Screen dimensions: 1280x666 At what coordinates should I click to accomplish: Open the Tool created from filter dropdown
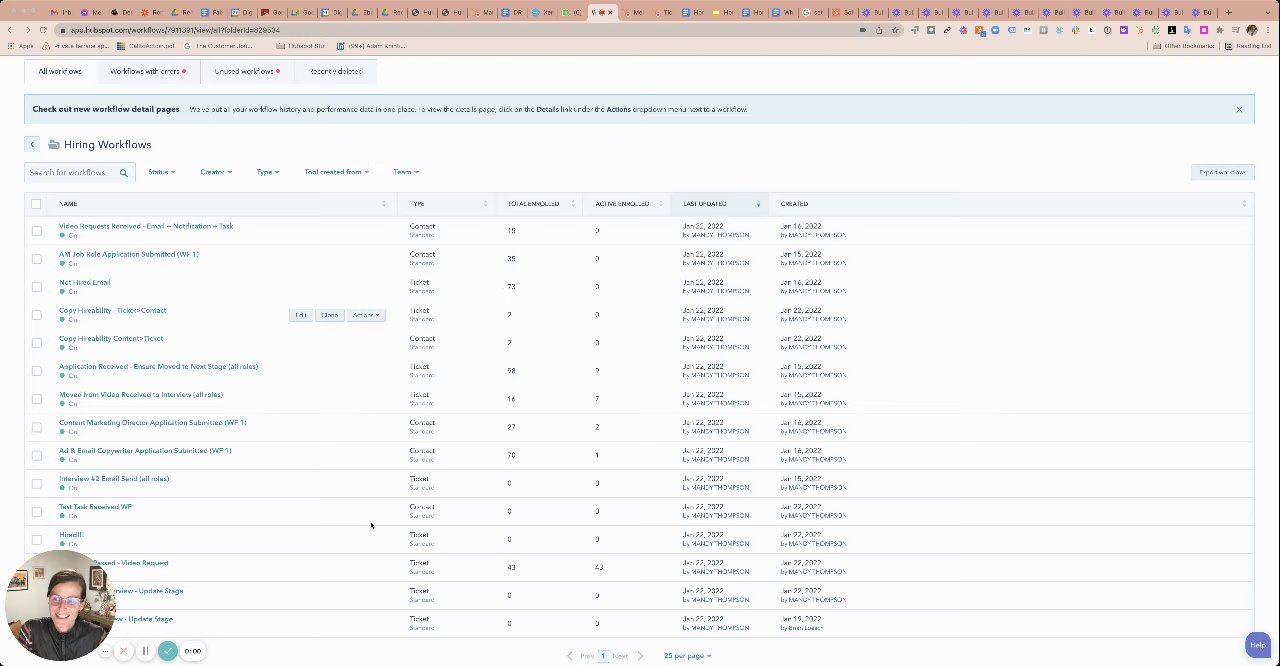click(336, 172)
